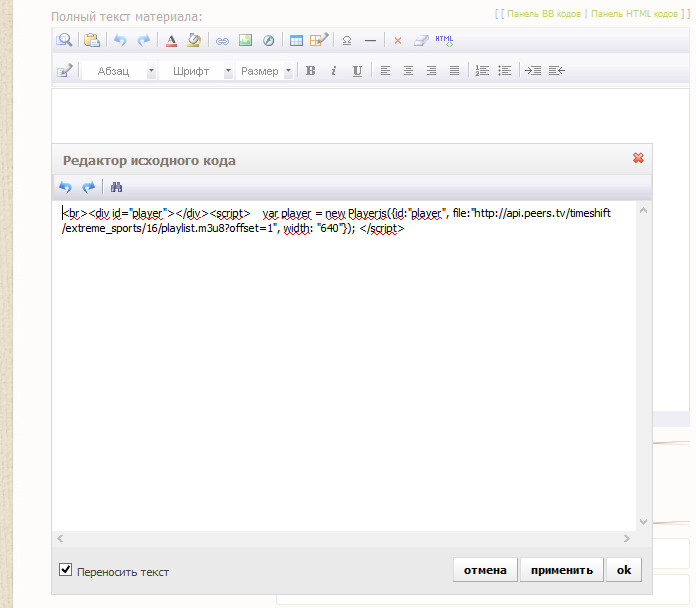Screen dimensions: 696x608
Task: Justify the text fully
Action: pos(455,71)
